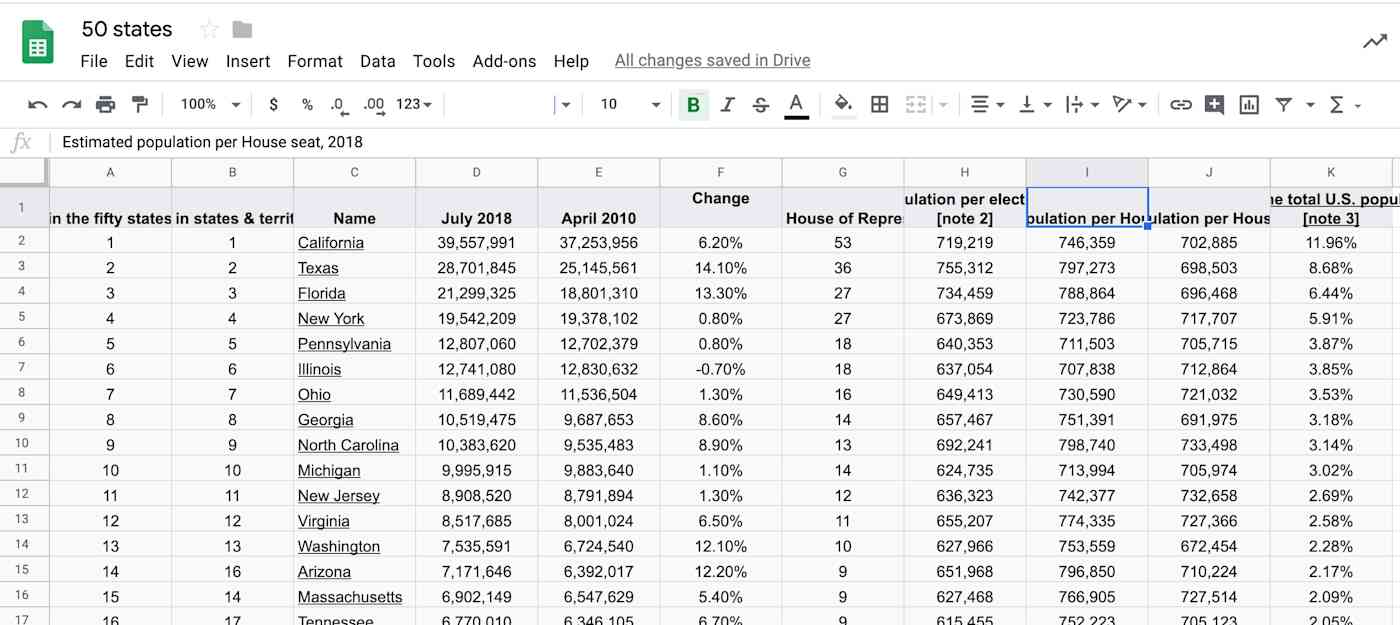The width and height of the screenshot is (1400, 625).
Task: Click the paint format tool
Action: 138,104
